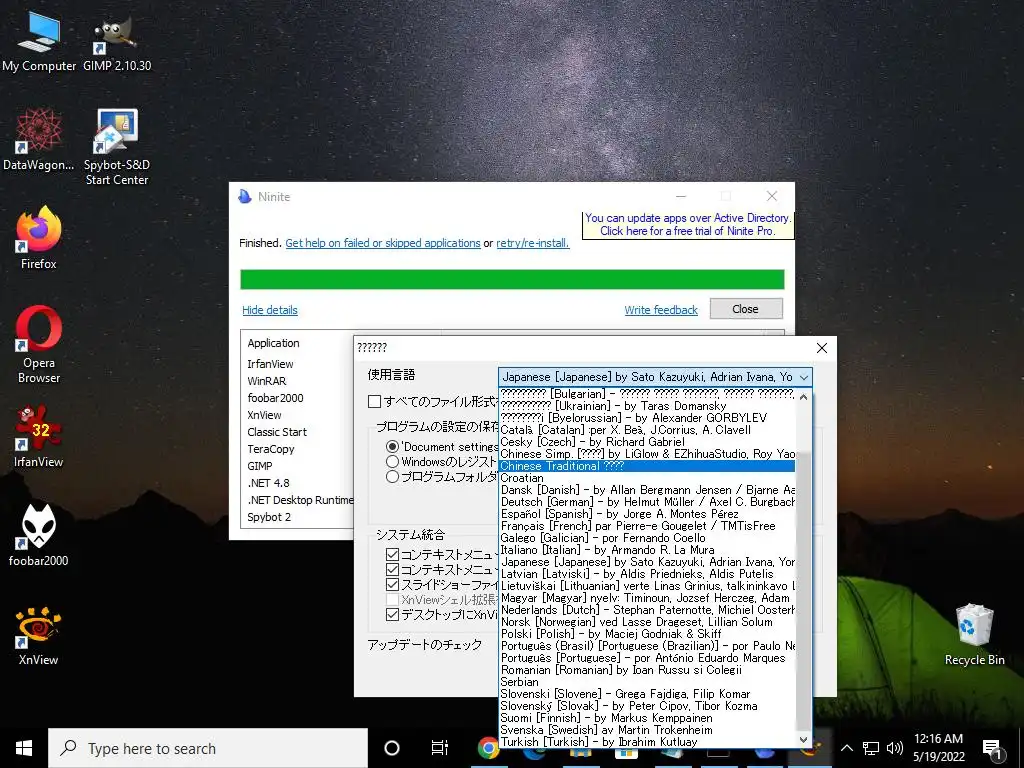Choose Japanese option in dropdown list
The image size is (1024, 768).
[647, 562]
